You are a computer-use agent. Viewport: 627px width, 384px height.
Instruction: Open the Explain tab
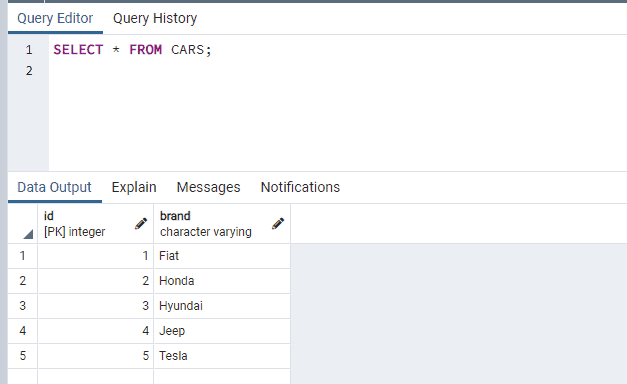tap(134, 187)
